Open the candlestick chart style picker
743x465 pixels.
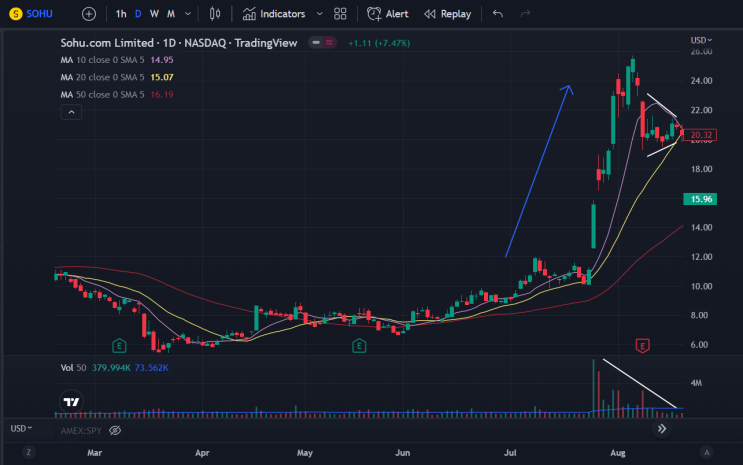(215, 14)
